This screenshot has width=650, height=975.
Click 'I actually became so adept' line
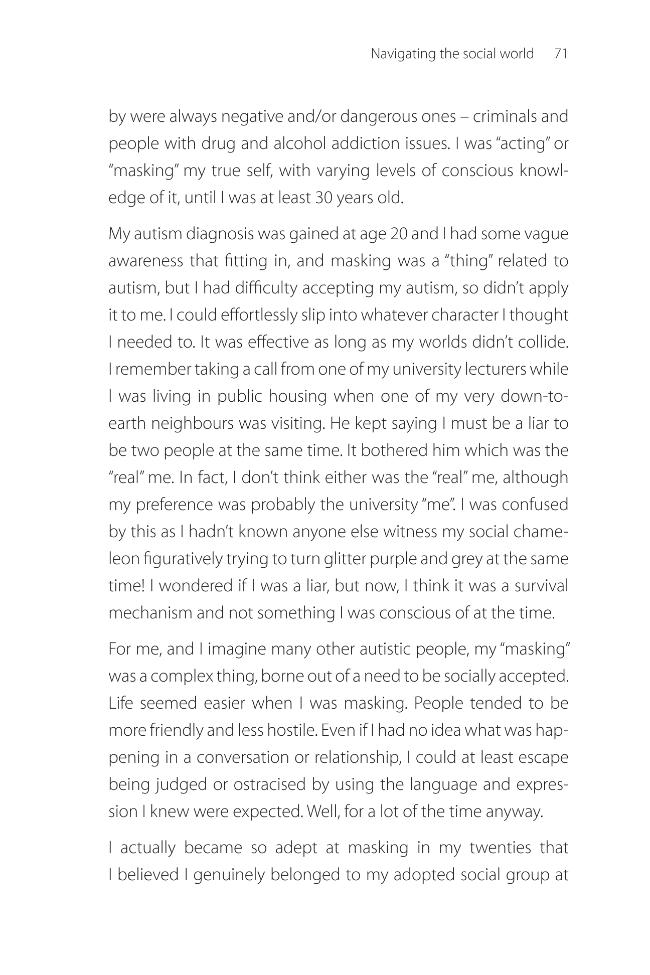click(338, 848)
